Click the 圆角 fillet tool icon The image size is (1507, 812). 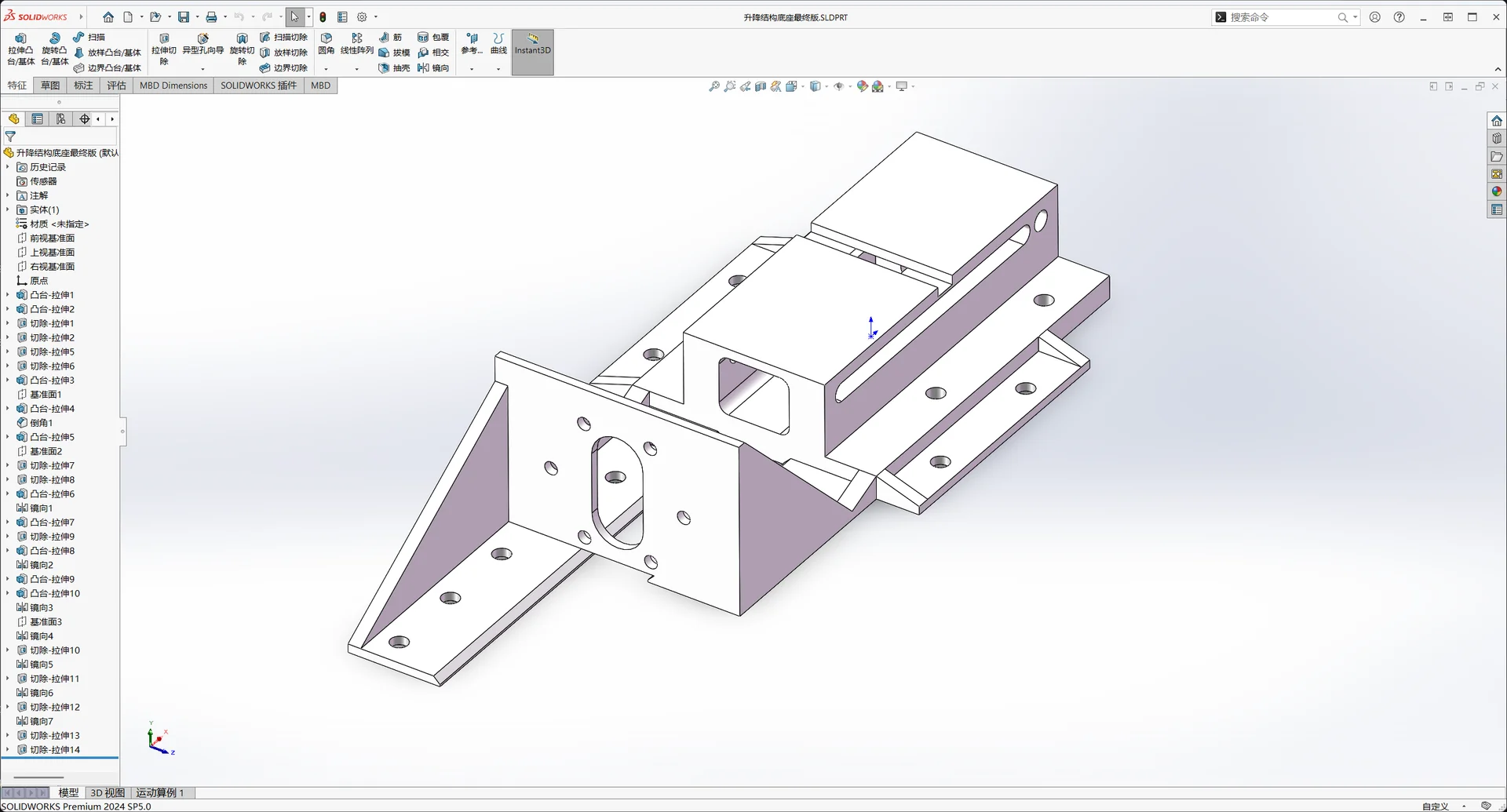[x=326, y=42]
